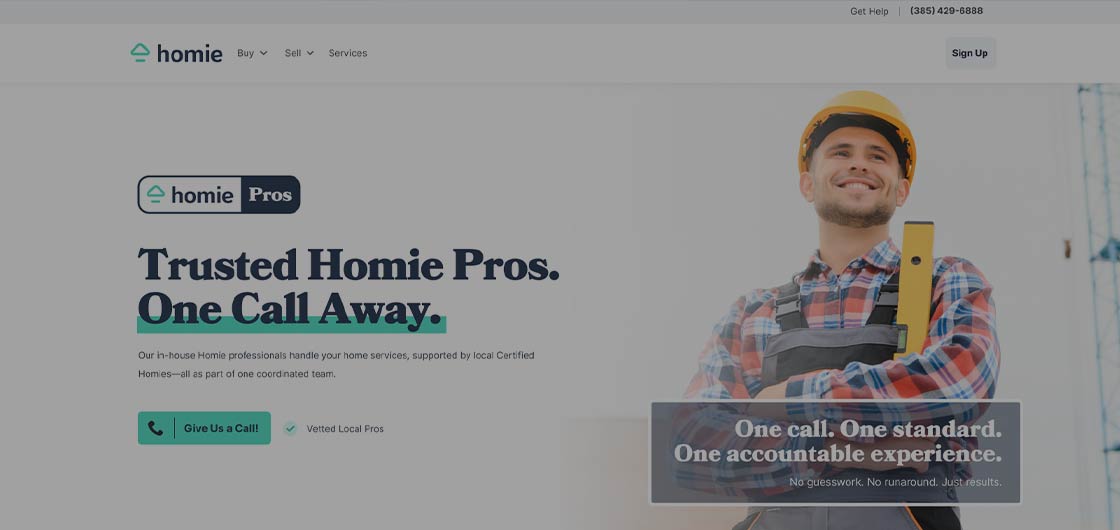Open the Buy menu
This screenshot has width=1120, height=530.
[x=252, y=53]
